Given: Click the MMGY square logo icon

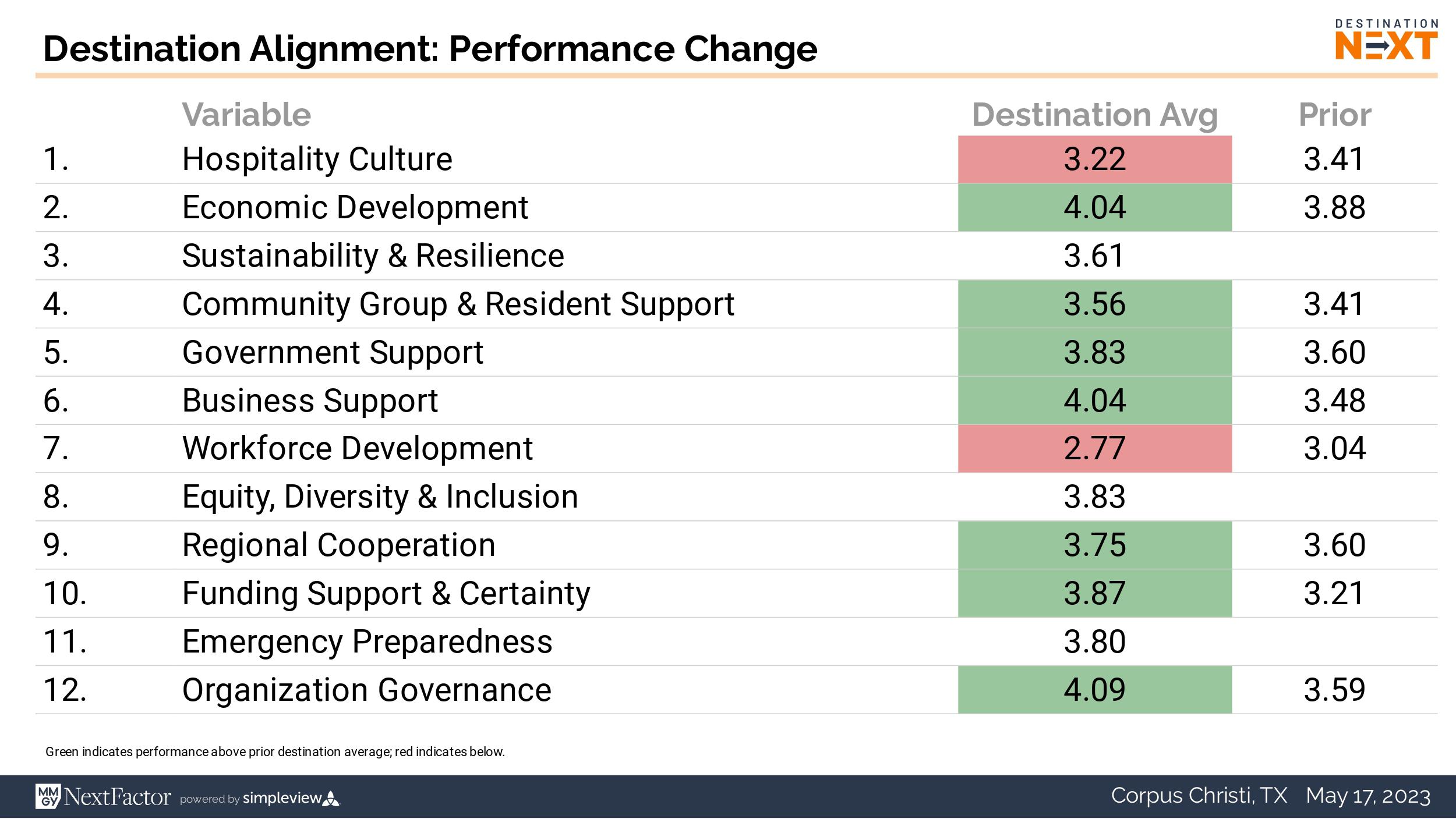Looking at the screenshot, I should [47, 796].
